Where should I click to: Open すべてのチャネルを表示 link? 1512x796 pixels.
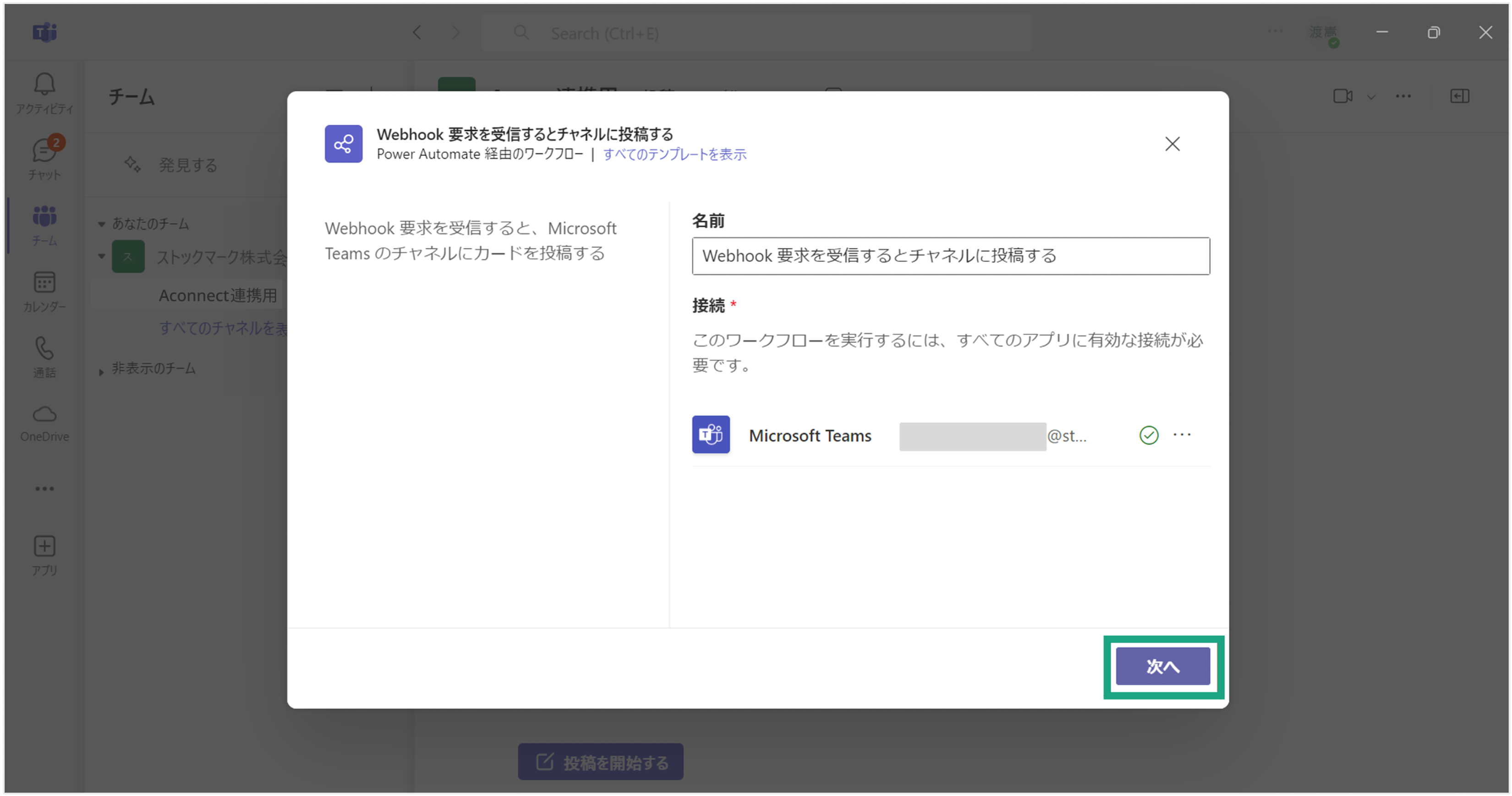223,328
